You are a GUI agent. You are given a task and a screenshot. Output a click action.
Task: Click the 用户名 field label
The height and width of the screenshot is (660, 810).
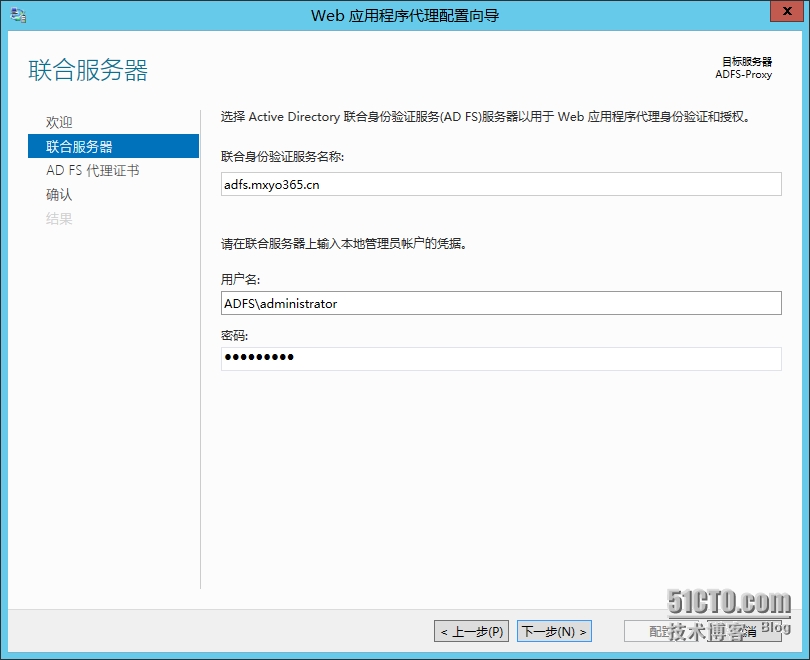click(x=240, y=279)
